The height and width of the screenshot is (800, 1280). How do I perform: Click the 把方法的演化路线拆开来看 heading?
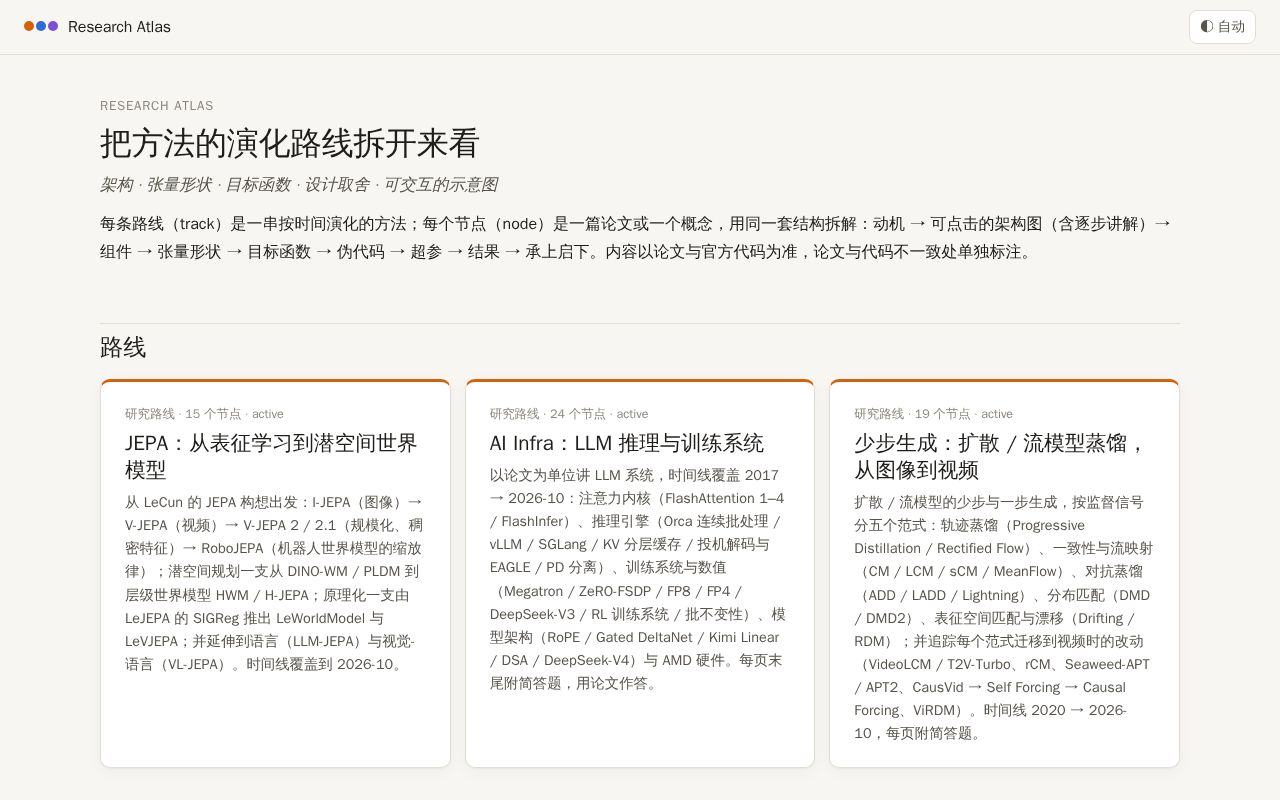click(x=290, y=144)
